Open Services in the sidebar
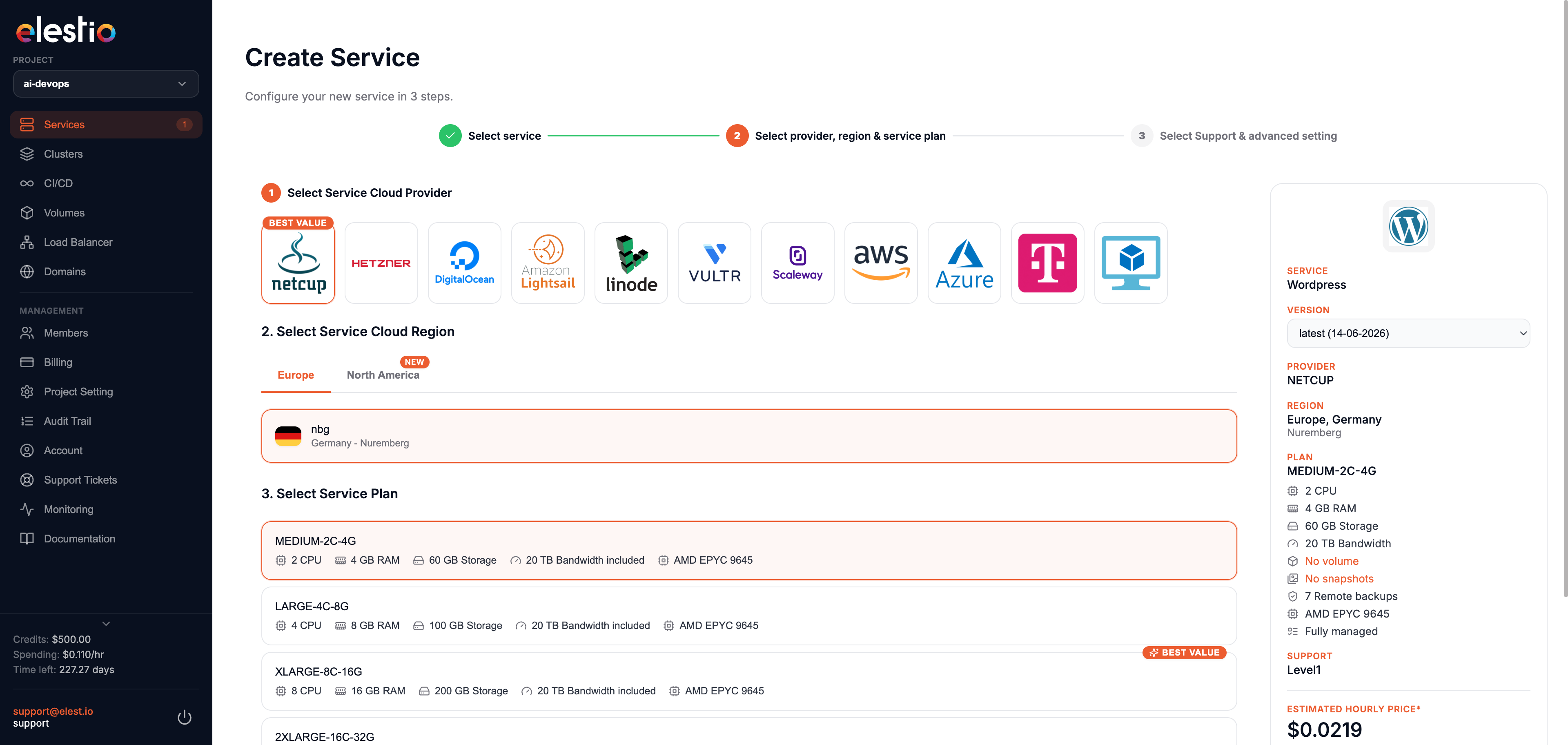1568x745 pixels. point(106,124)
